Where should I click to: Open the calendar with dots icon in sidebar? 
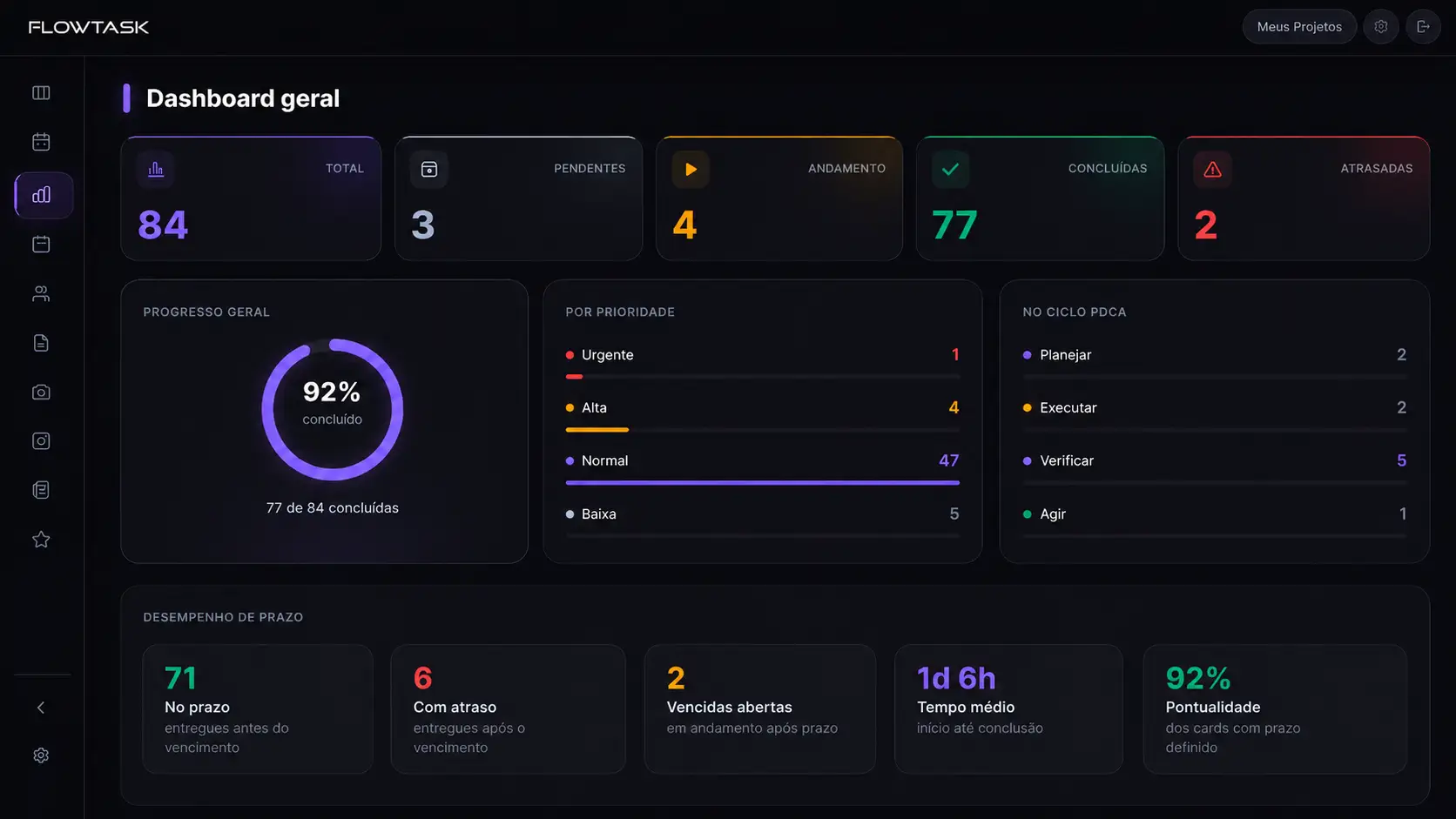coord(41,142)
